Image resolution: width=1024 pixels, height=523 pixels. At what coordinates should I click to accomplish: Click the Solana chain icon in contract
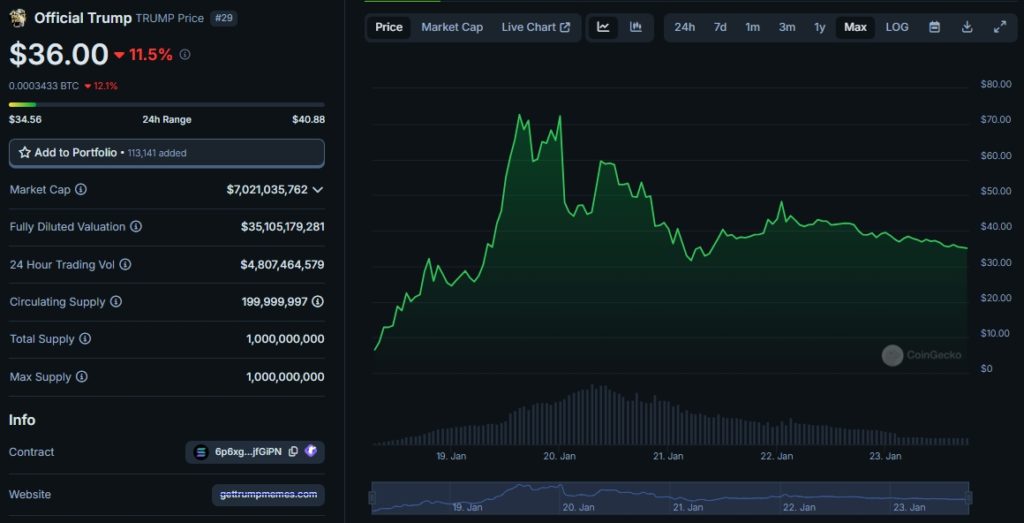[x=201, y=452]
